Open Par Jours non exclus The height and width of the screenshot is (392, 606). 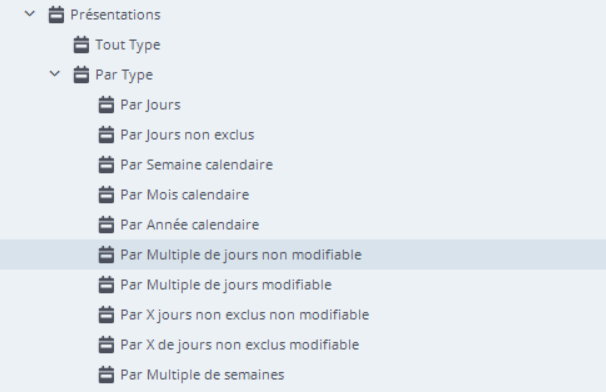pos(187,135)
